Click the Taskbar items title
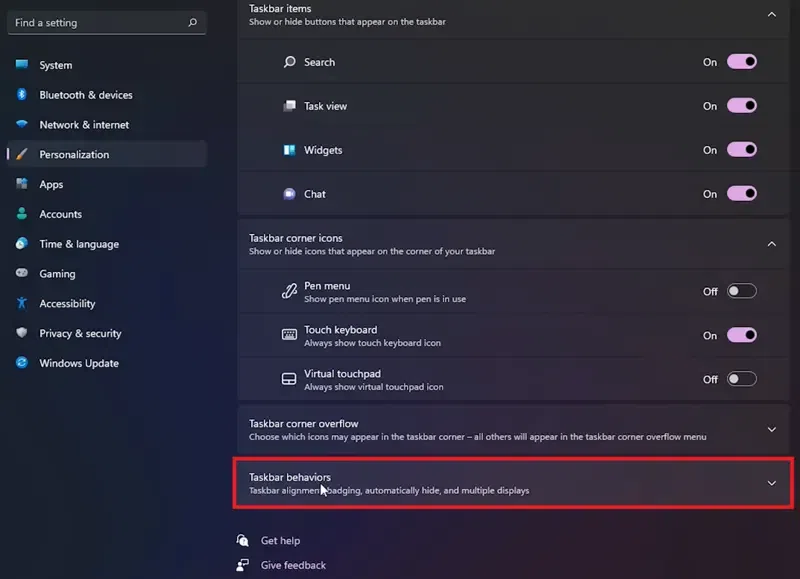800x579 pixels. tap(280, 8)
